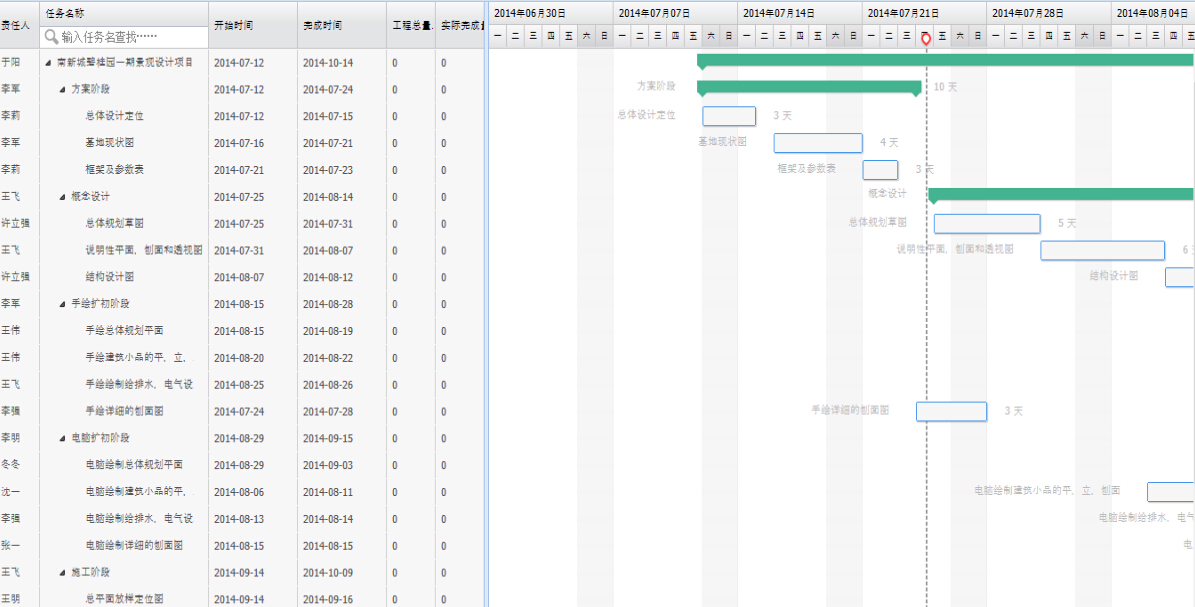Select the 结构设计图 task row
This screenshot has width=1195, height=607.
point(109,277)
